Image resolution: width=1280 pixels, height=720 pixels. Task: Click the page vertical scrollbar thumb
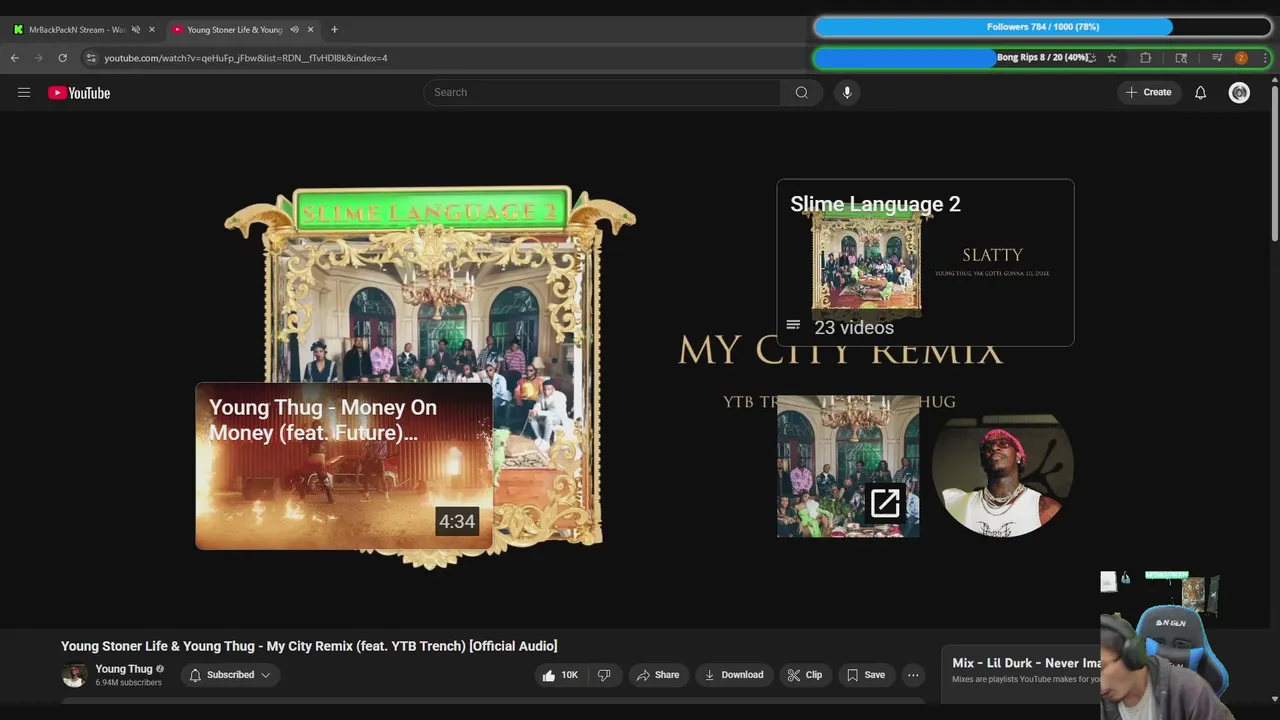[x=1274, y=164]
